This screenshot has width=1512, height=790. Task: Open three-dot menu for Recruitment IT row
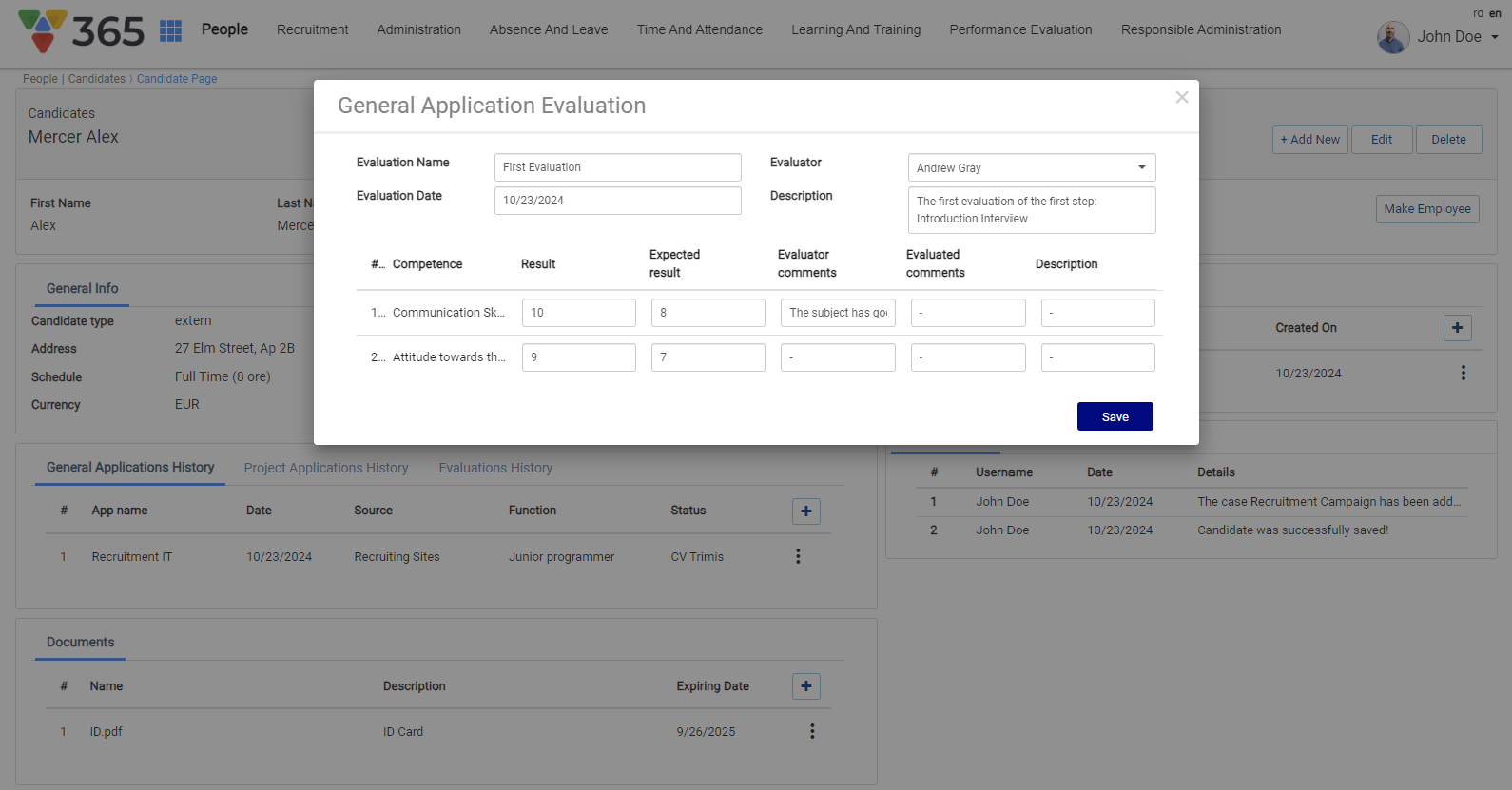click(798, 556)
